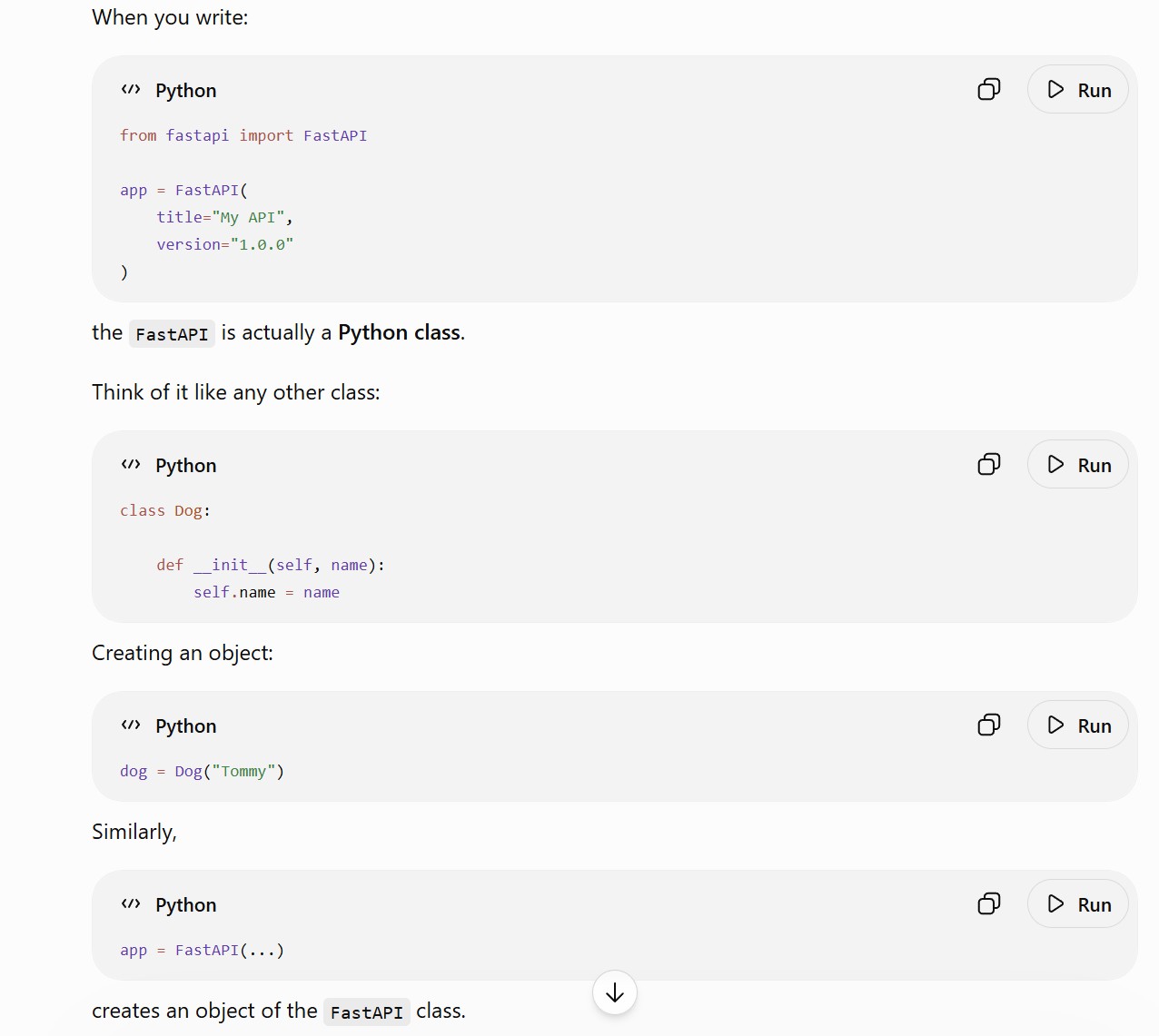Click the 'Creating an object:' text
The width and height of the screenshot is (1159, 1036).
[183, 653]
